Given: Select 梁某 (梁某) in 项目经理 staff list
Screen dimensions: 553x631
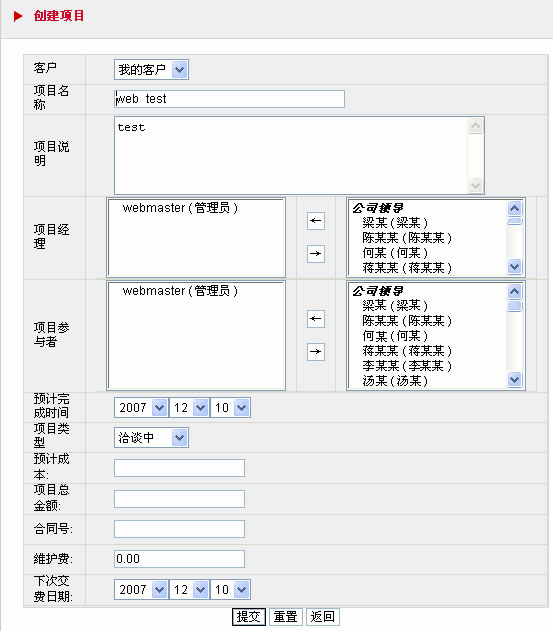Looking at the screenshot, I should tap(395, 223).
